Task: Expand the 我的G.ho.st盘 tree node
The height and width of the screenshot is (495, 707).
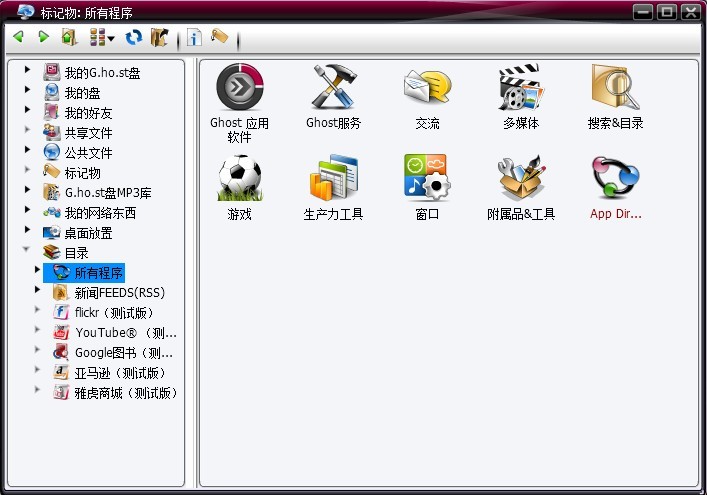Action: point(27,71)
